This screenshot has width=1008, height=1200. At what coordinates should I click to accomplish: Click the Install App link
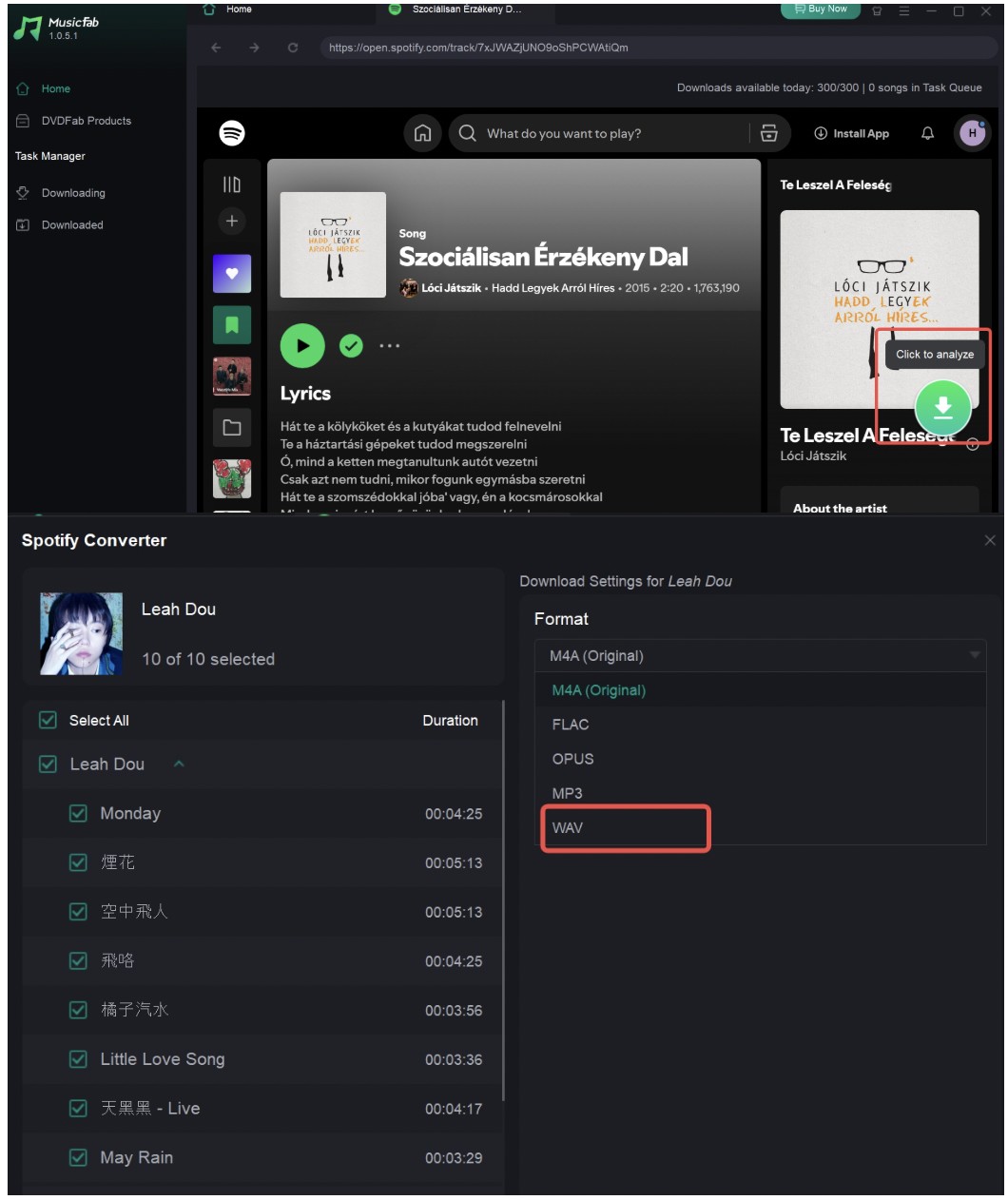pos(852,134)
